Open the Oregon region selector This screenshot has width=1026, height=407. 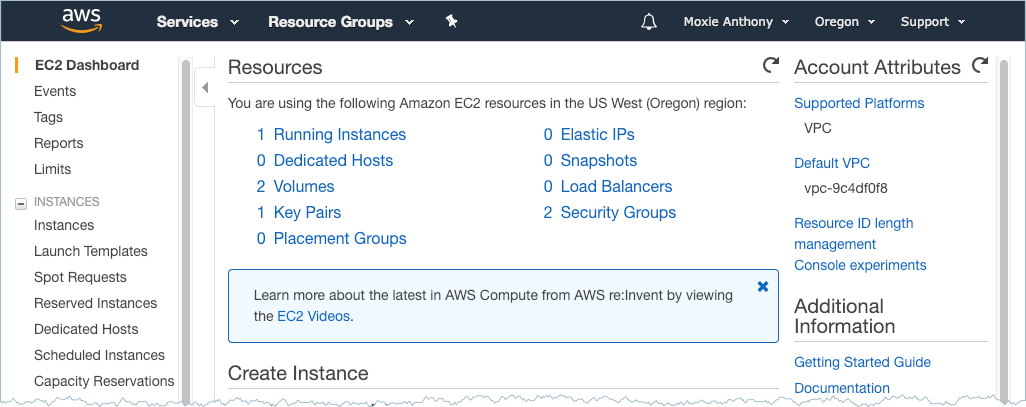[845, 22]
